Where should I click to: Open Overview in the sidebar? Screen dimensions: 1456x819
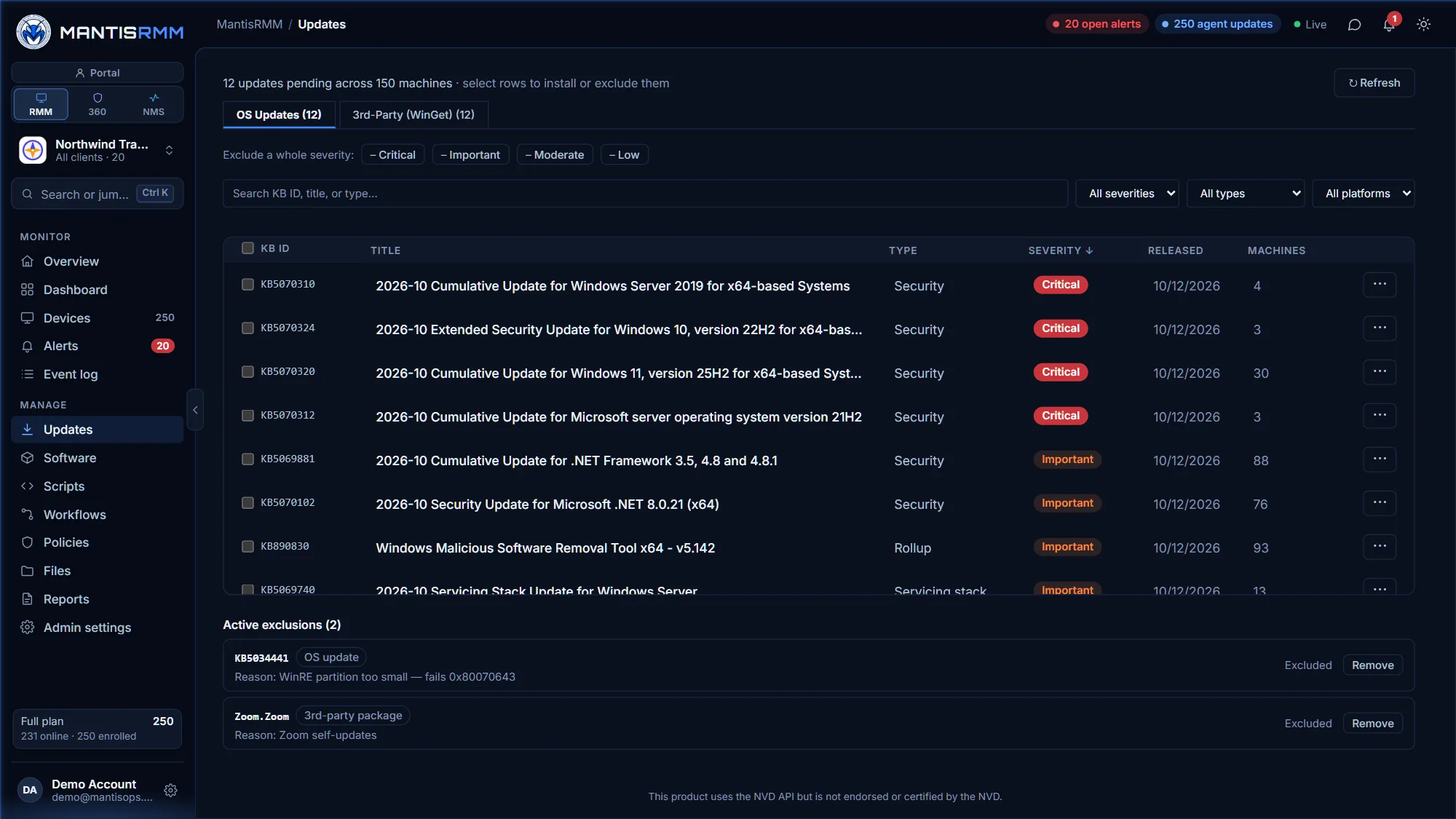click(97, 261)
